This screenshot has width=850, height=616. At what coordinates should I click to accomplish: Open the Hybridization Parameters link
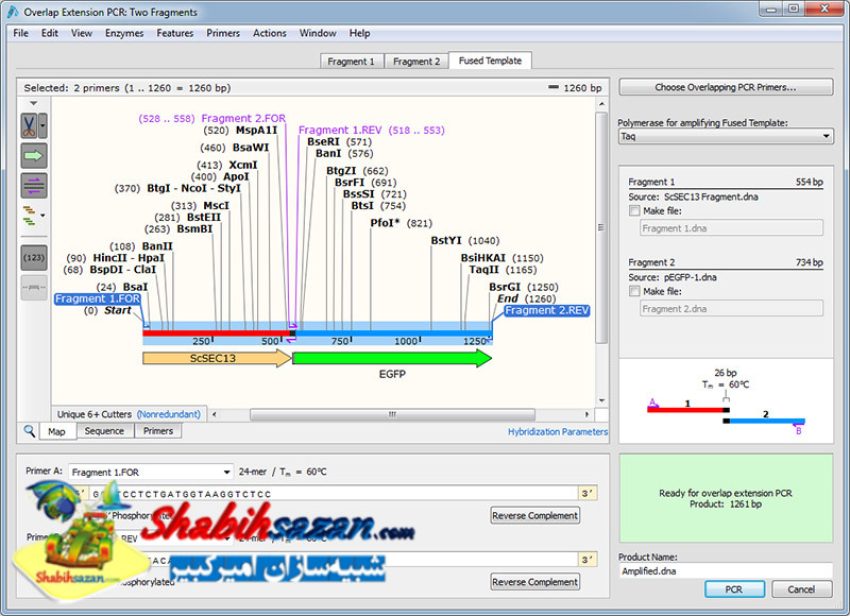557,432
